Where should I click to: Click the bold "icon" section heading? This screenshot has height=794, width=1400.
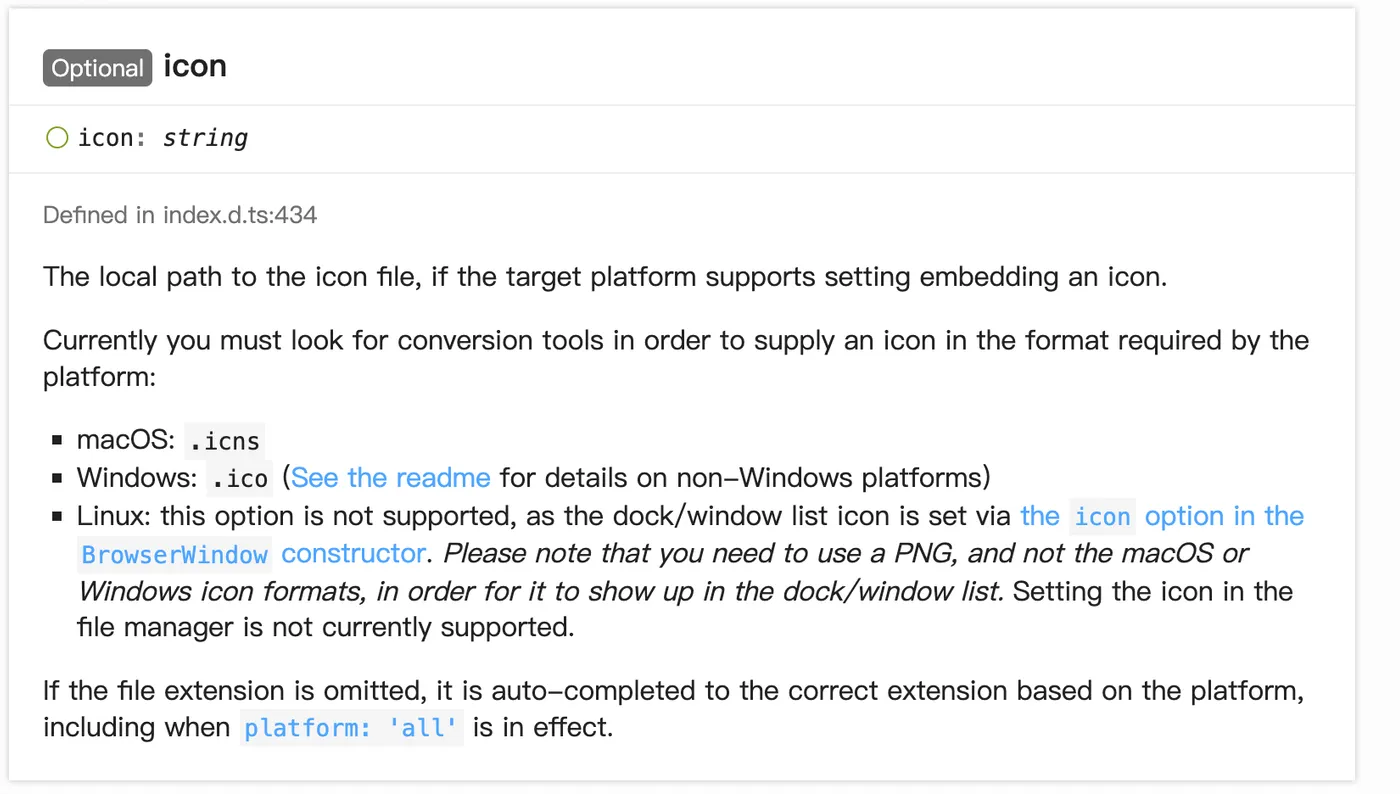click(x=195, y=66)
